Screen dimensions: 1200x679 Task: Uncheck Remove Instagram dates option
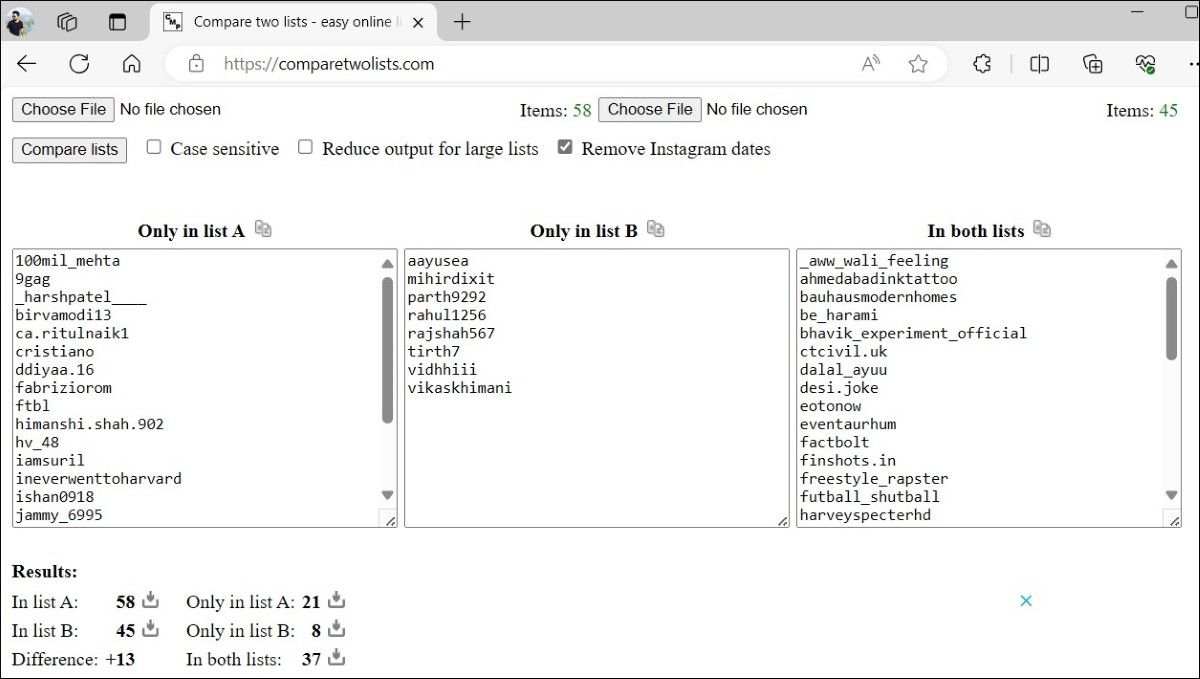(x=565, y=147)
